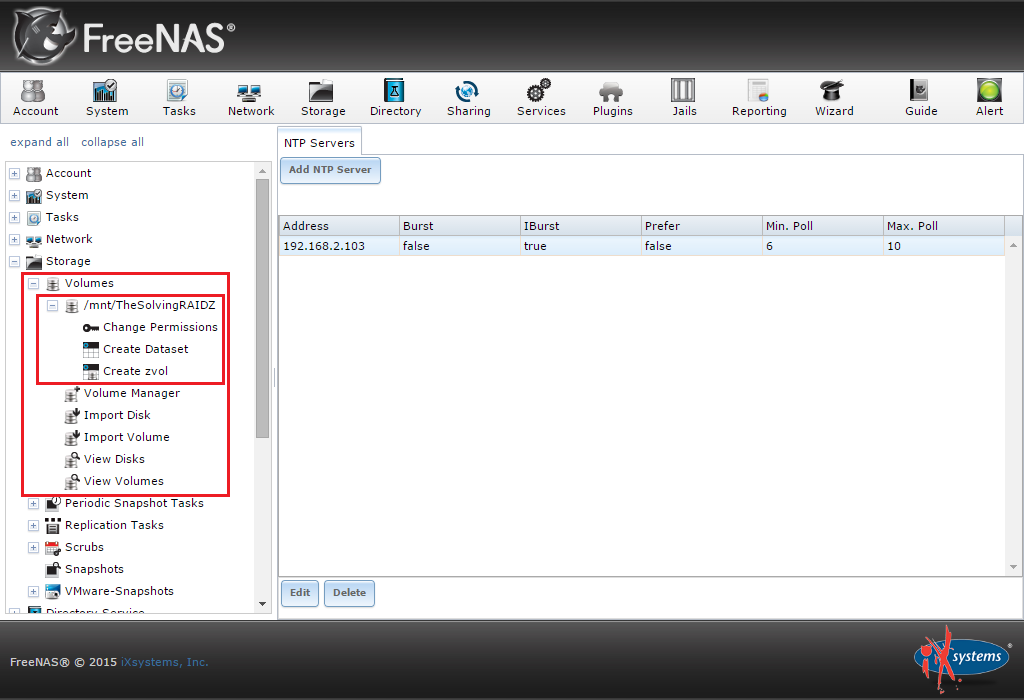
Task: Click the Volume Manager icon
Action: click(x=72, y=394)
